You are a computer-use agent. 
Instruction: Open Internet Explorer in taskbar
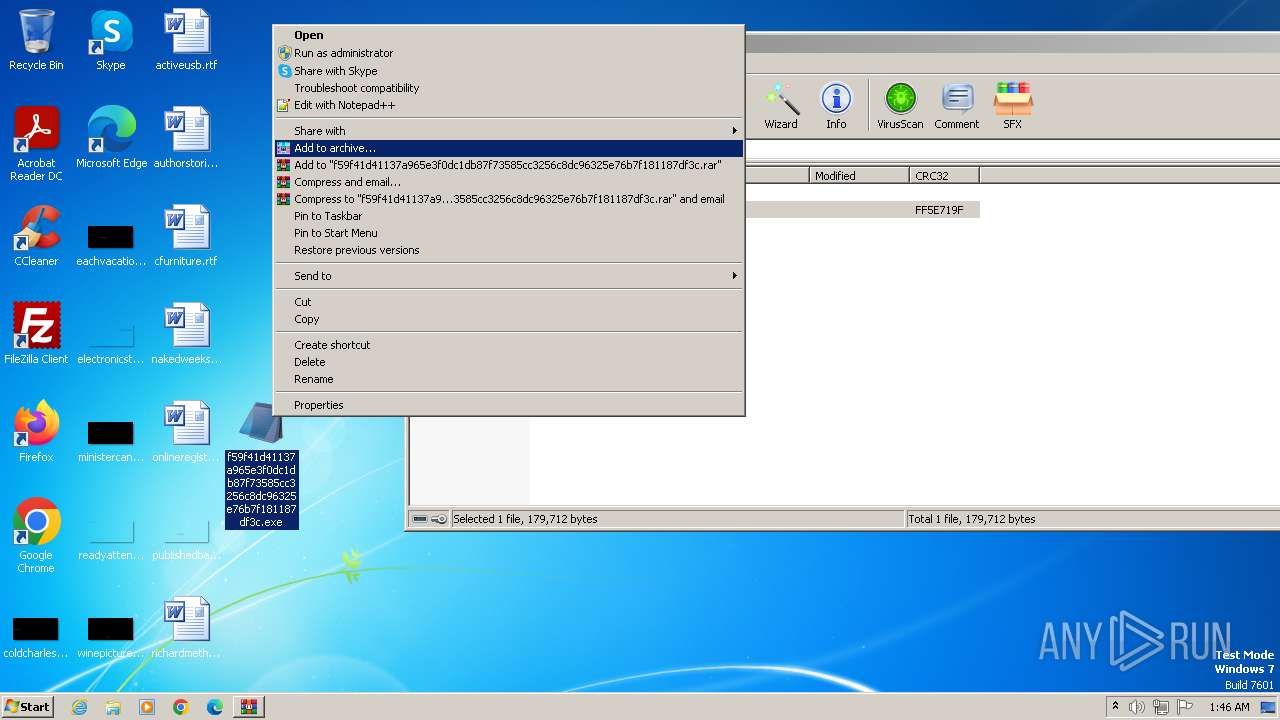point(79,707)
